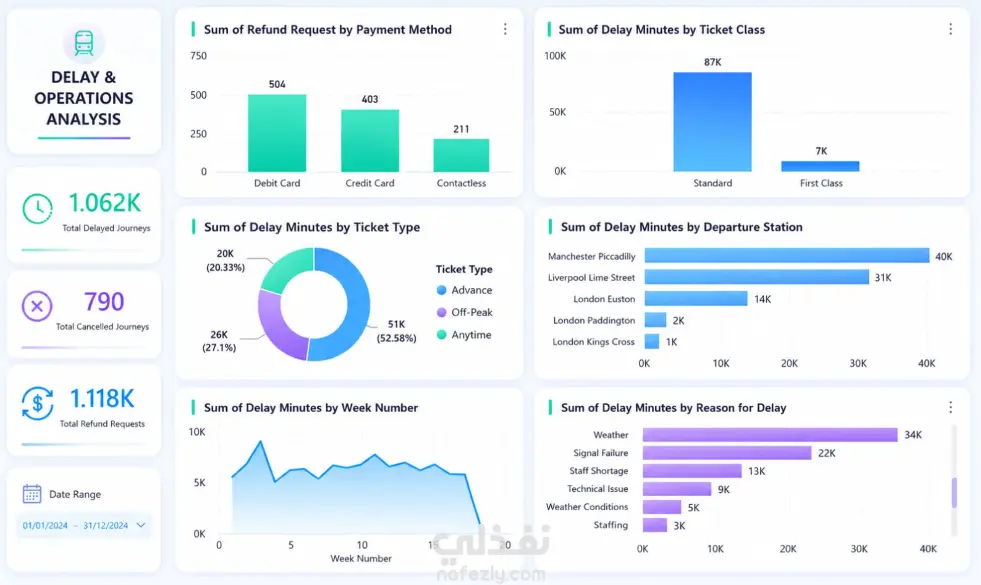The width and height of the screenshot is (981, 585).
Task: Click the Delay & Operations Analysis heading
Action: coord(84,98)
